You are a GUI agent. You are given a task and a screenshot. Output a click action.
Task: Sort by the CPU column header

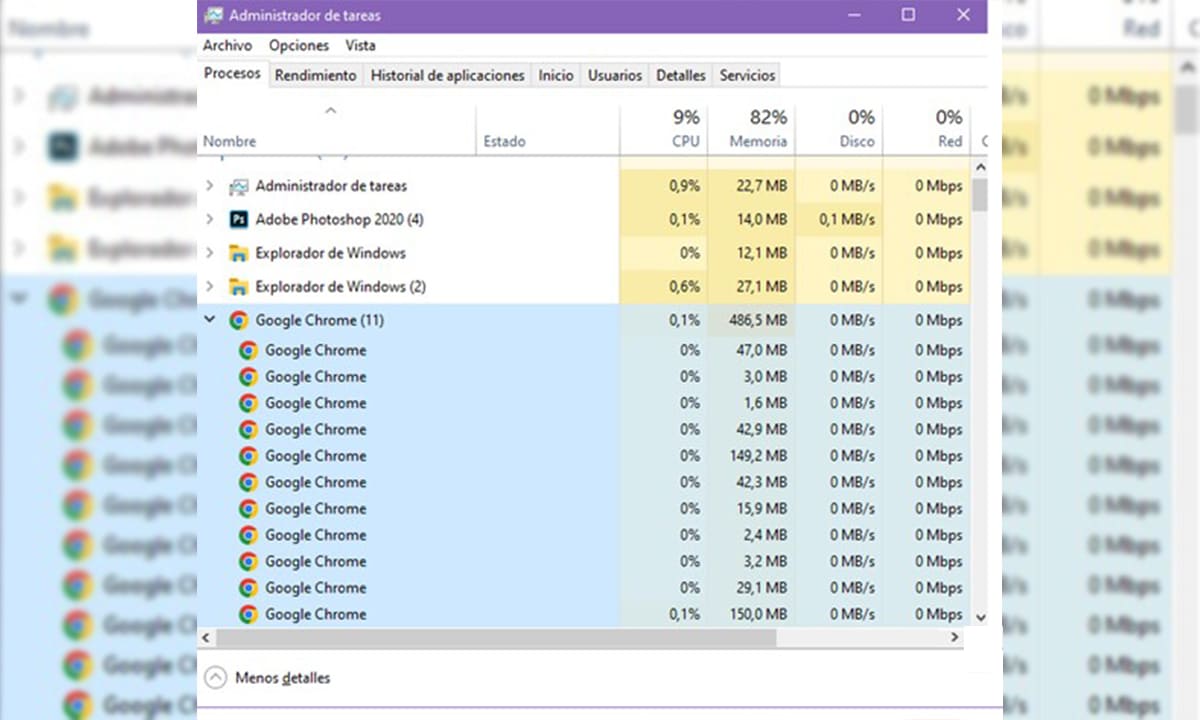tap(664, 128)
